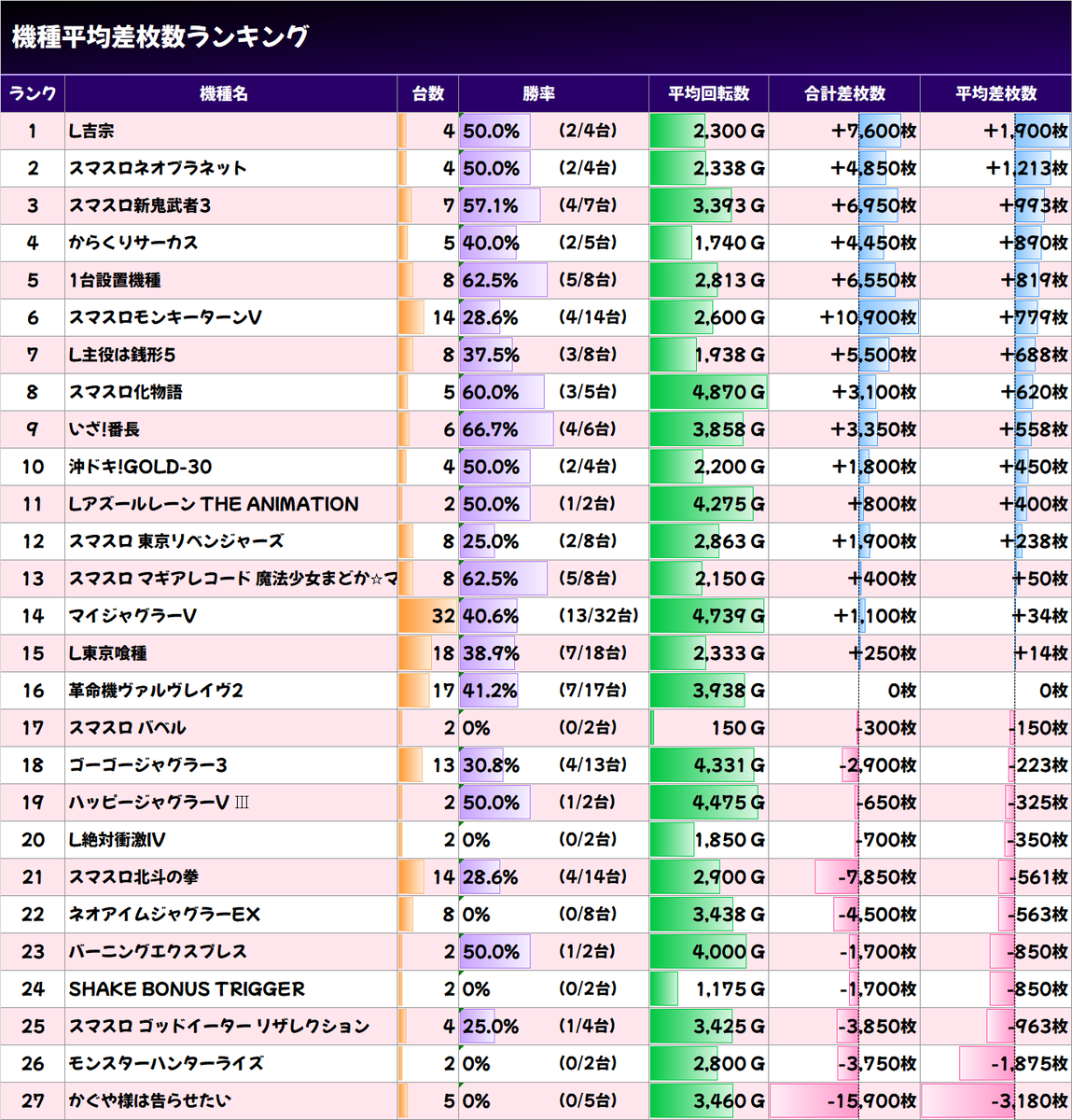Select machine name SHAKE BONUS TRIGGER
Image resolution: width=1072 pixels, height=1120 pixels.
point(187,989)
